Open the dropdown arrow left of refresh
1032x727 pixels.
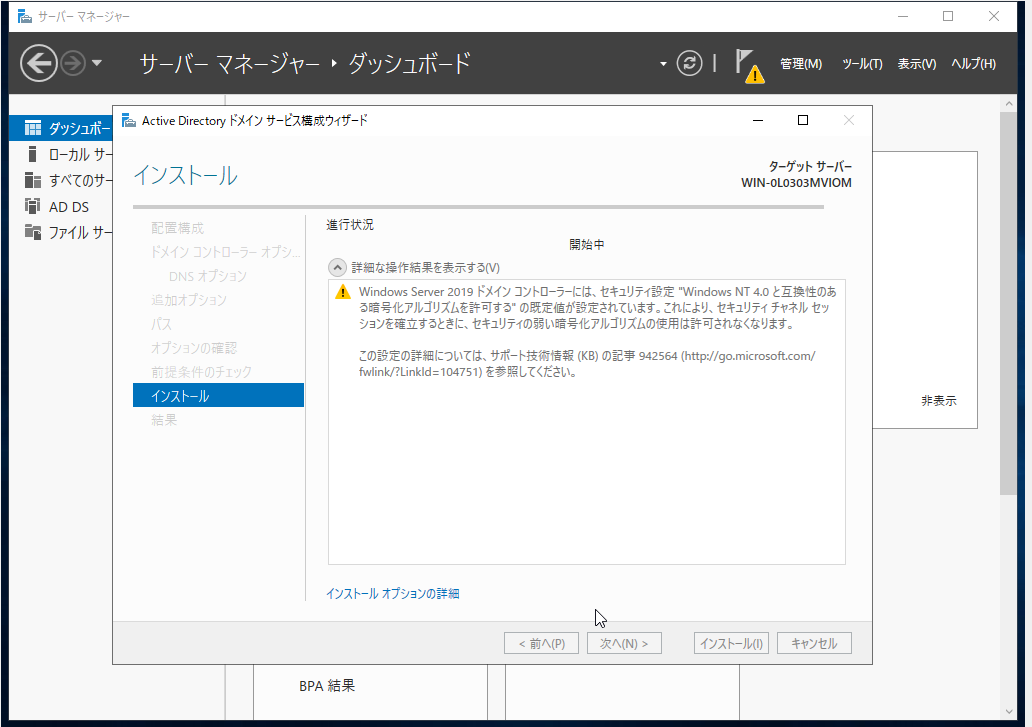coord(663,64)
